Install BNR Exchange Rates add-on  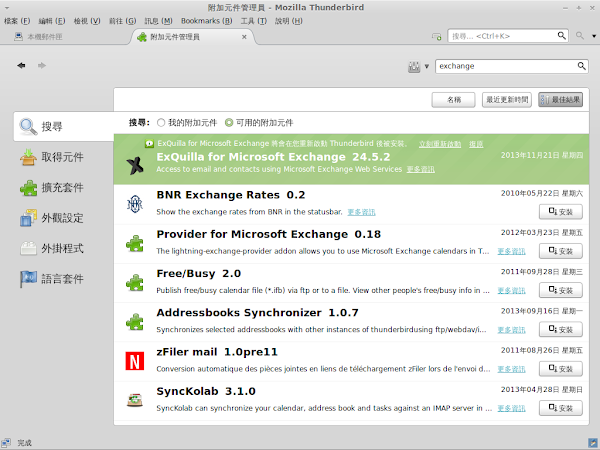point(561,212)
